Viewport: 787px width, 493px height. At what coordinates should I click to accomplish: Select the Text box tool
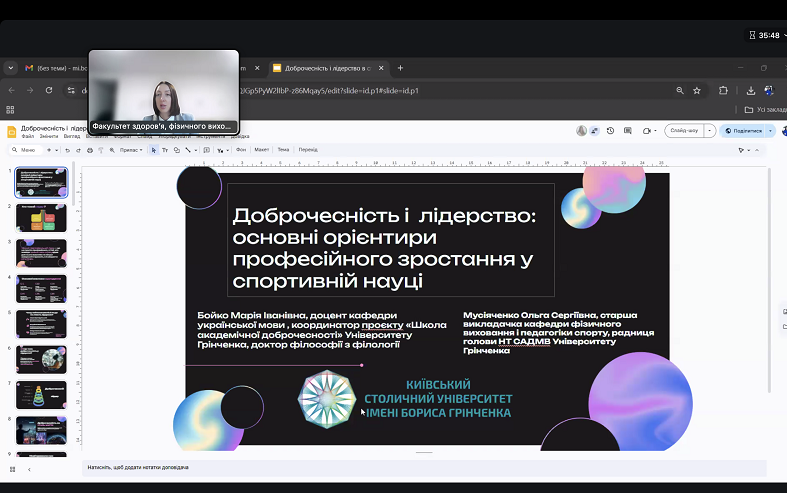click(x=165, y=150)
